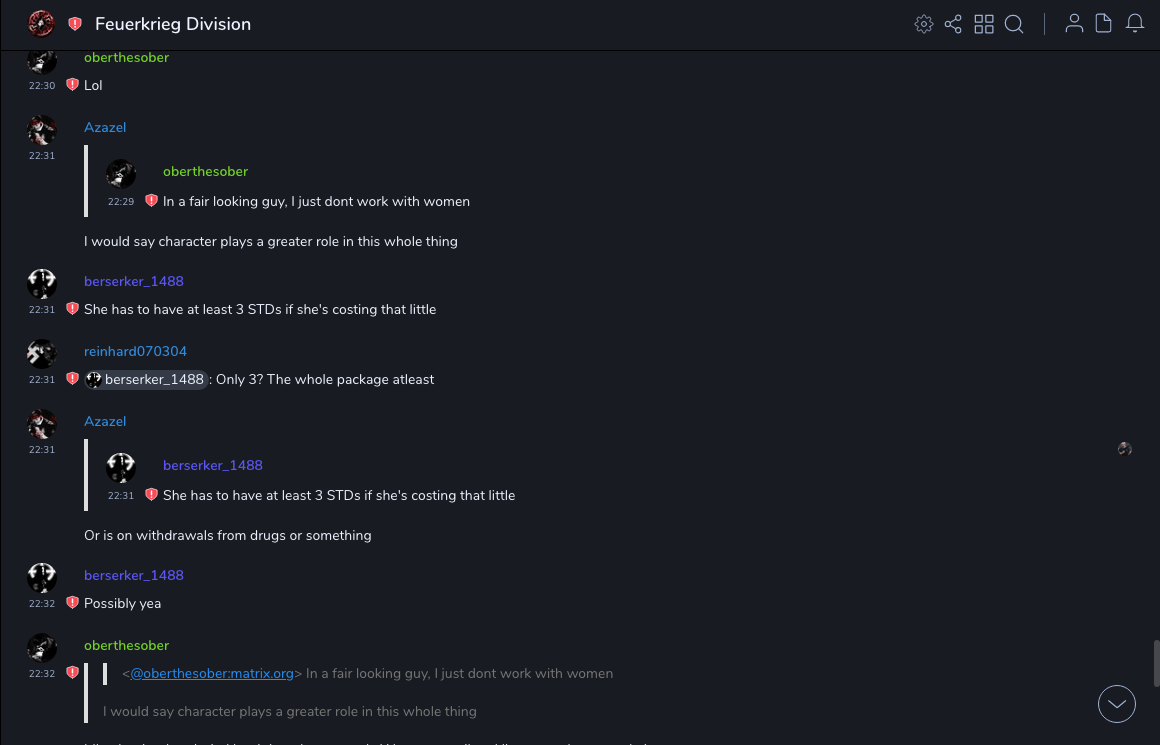
Task: Jump to latest messages with the down-arrow button
Action: point(1117,704)
